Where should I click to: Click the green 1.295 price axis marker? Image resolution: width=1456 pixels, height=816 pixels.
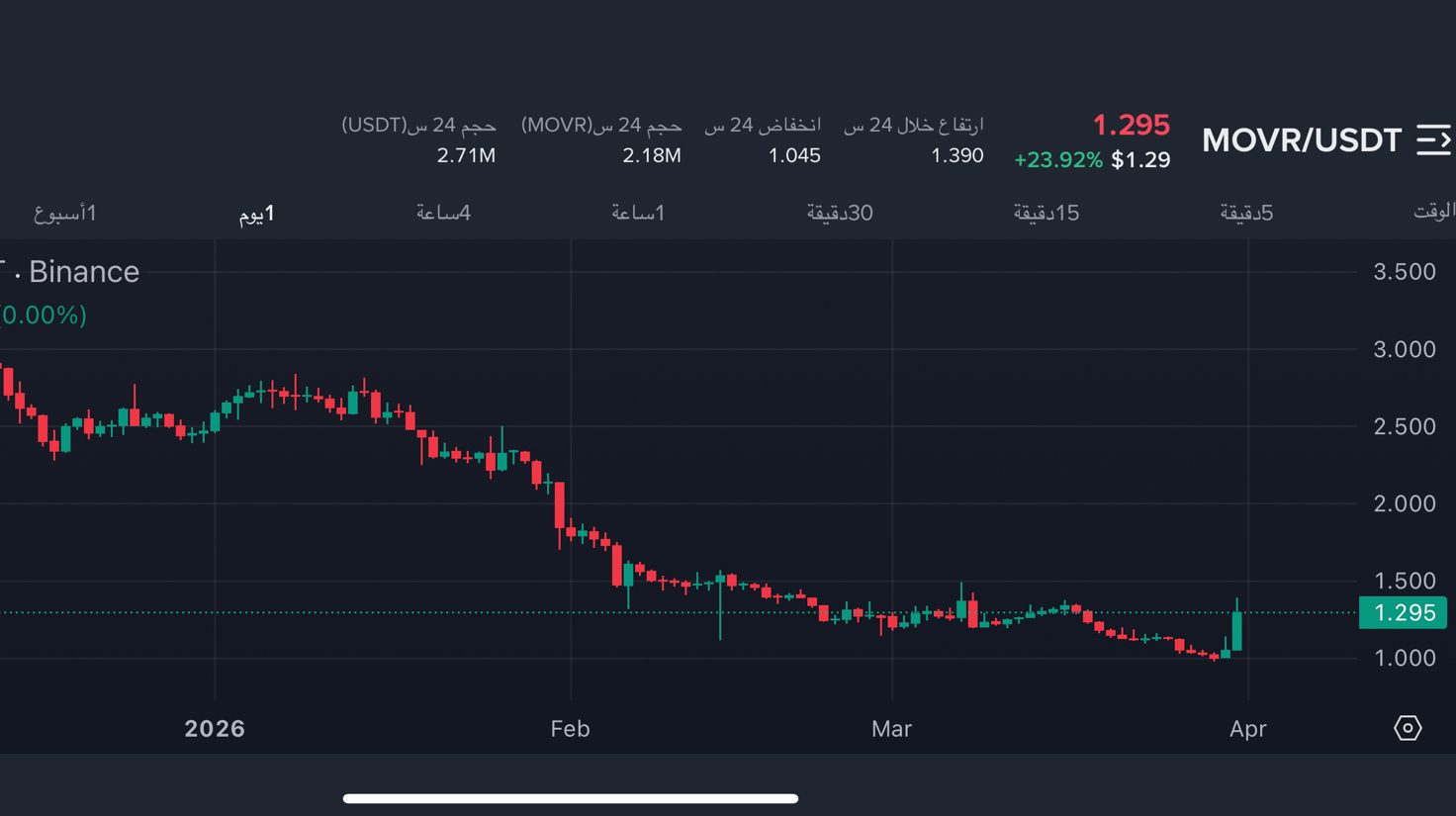(1403, 612)
